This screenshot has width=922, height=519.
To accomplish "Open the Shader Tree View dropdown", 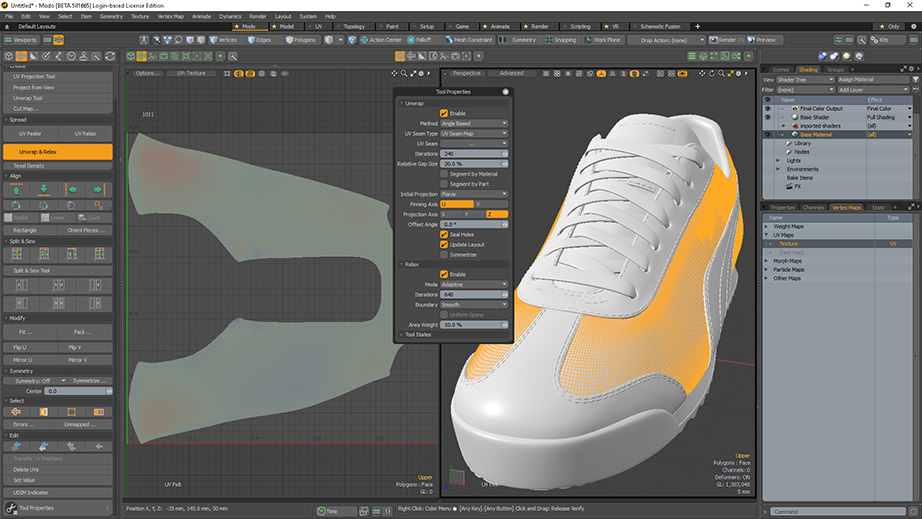I will click(x=805, y=79).
